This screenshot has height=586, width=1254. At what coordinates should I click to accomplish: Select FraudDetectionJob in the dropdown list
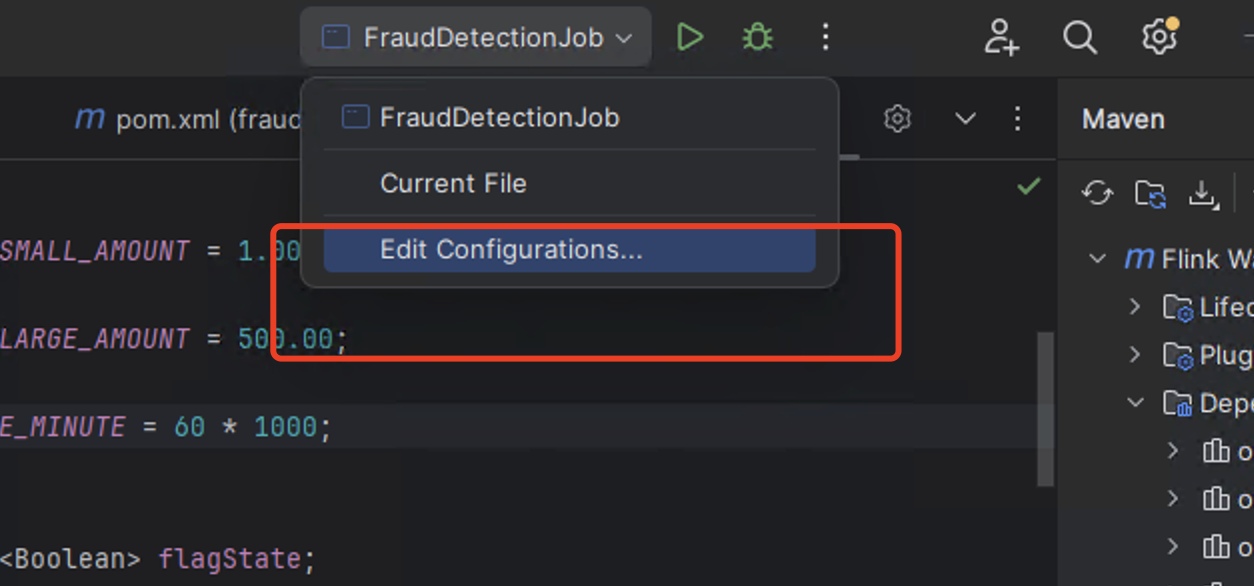499,118
